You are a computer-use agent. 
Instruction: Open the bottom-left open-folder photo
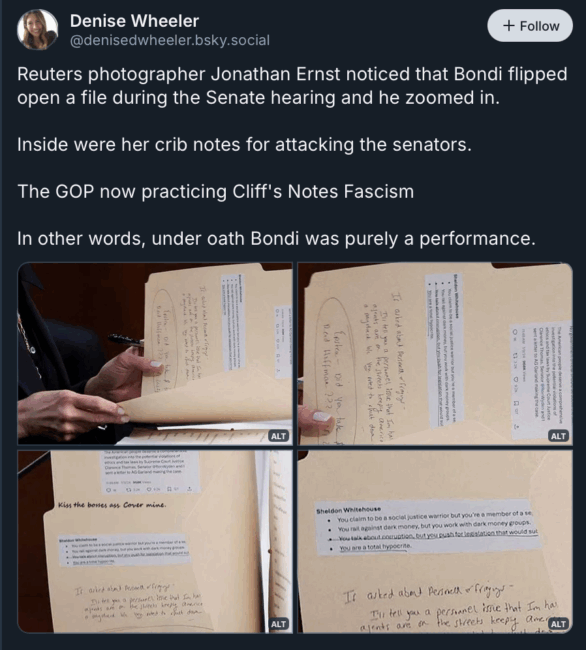click(155, 541)
